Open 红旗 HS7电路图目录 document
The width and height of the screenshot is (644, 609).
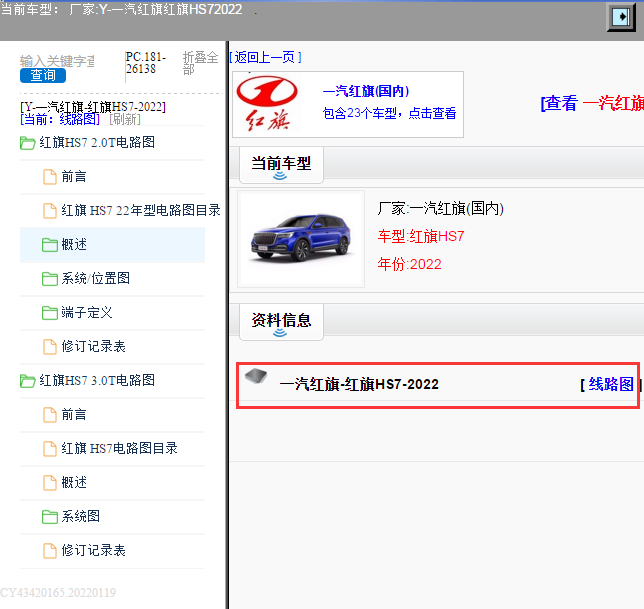click(120, 448)
